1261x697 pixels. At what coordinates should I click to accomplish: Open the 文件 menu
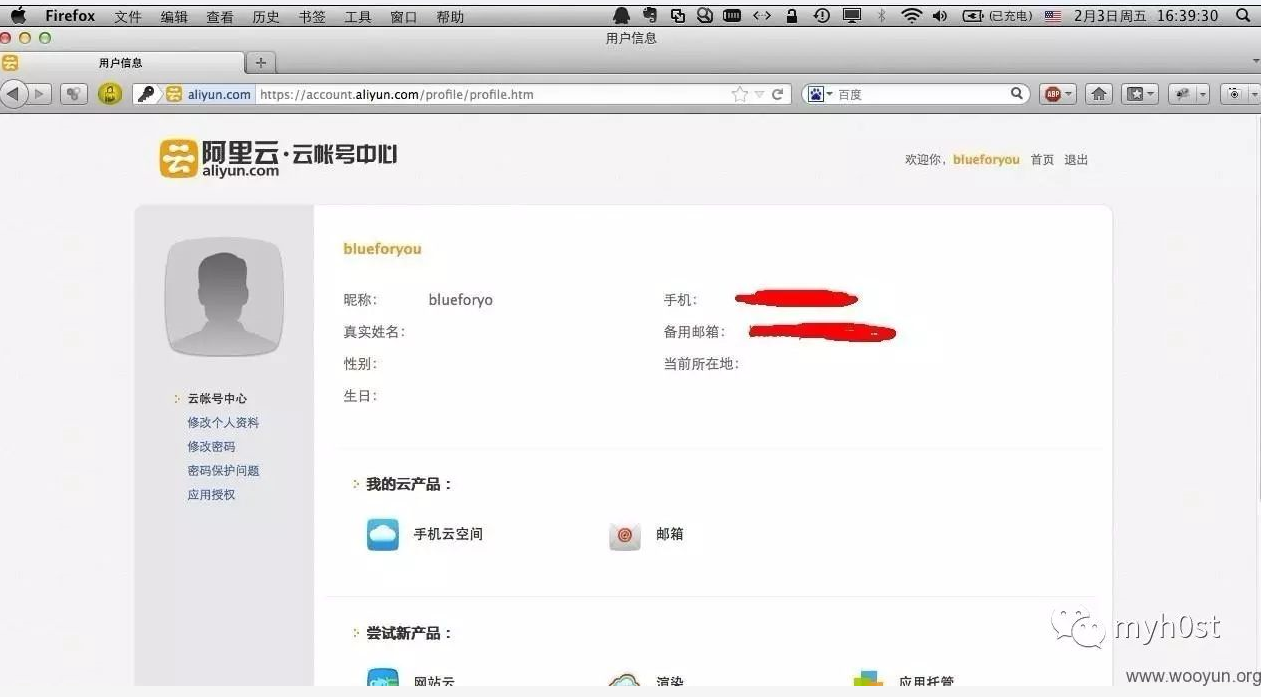pos(128,16)
